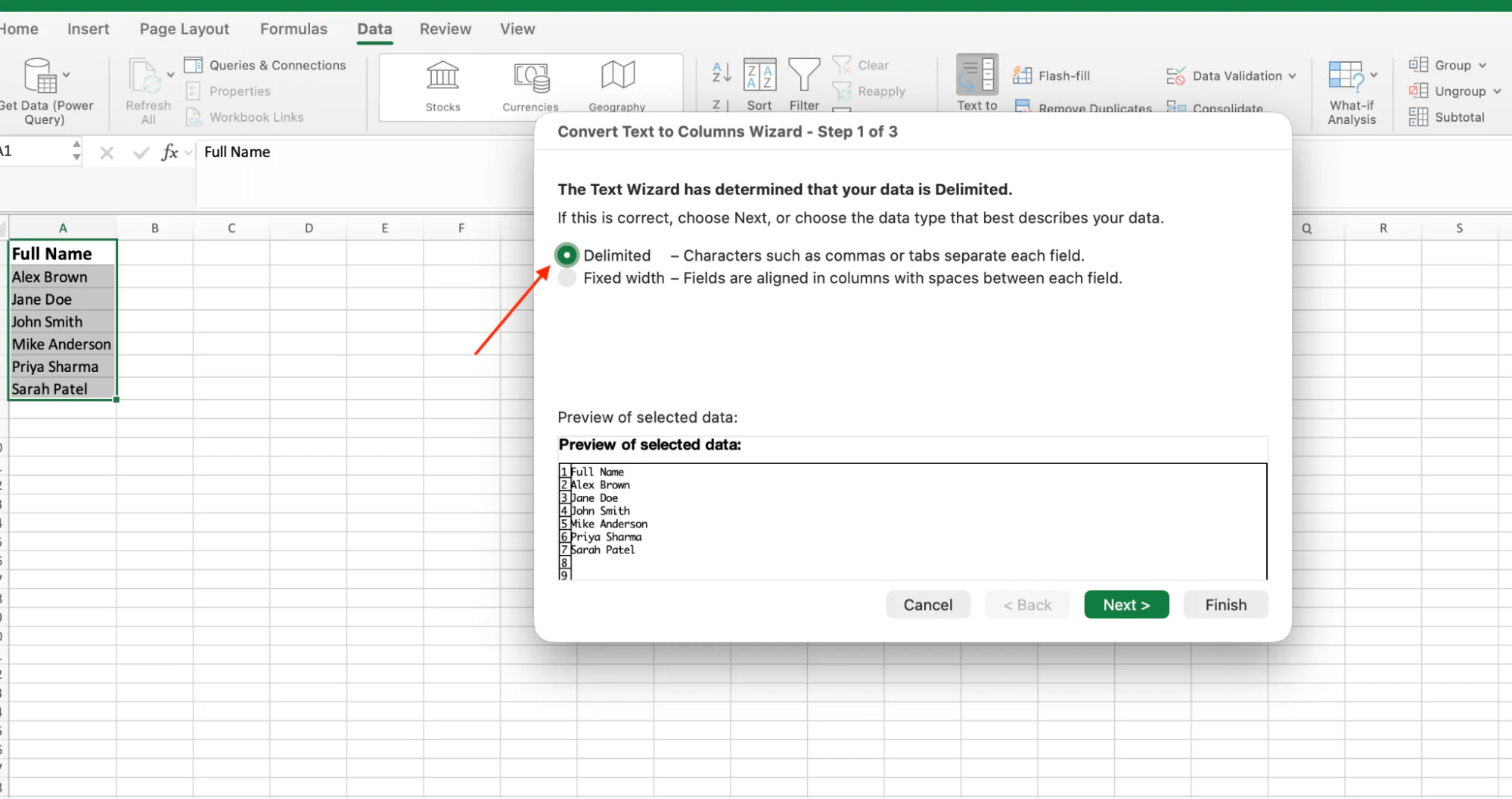The height and width of the screenshot is (799, 1512).
Task: Switch to the Page Layout tab
Action: [184, 29]
